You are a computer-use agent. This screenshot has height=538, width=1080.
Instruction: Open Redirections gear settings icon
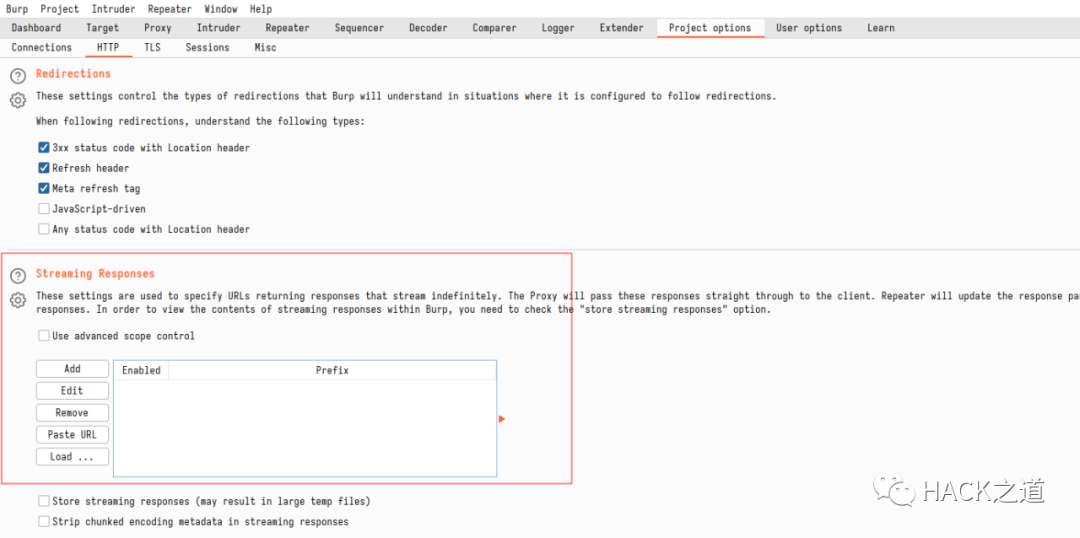point(18,100)
